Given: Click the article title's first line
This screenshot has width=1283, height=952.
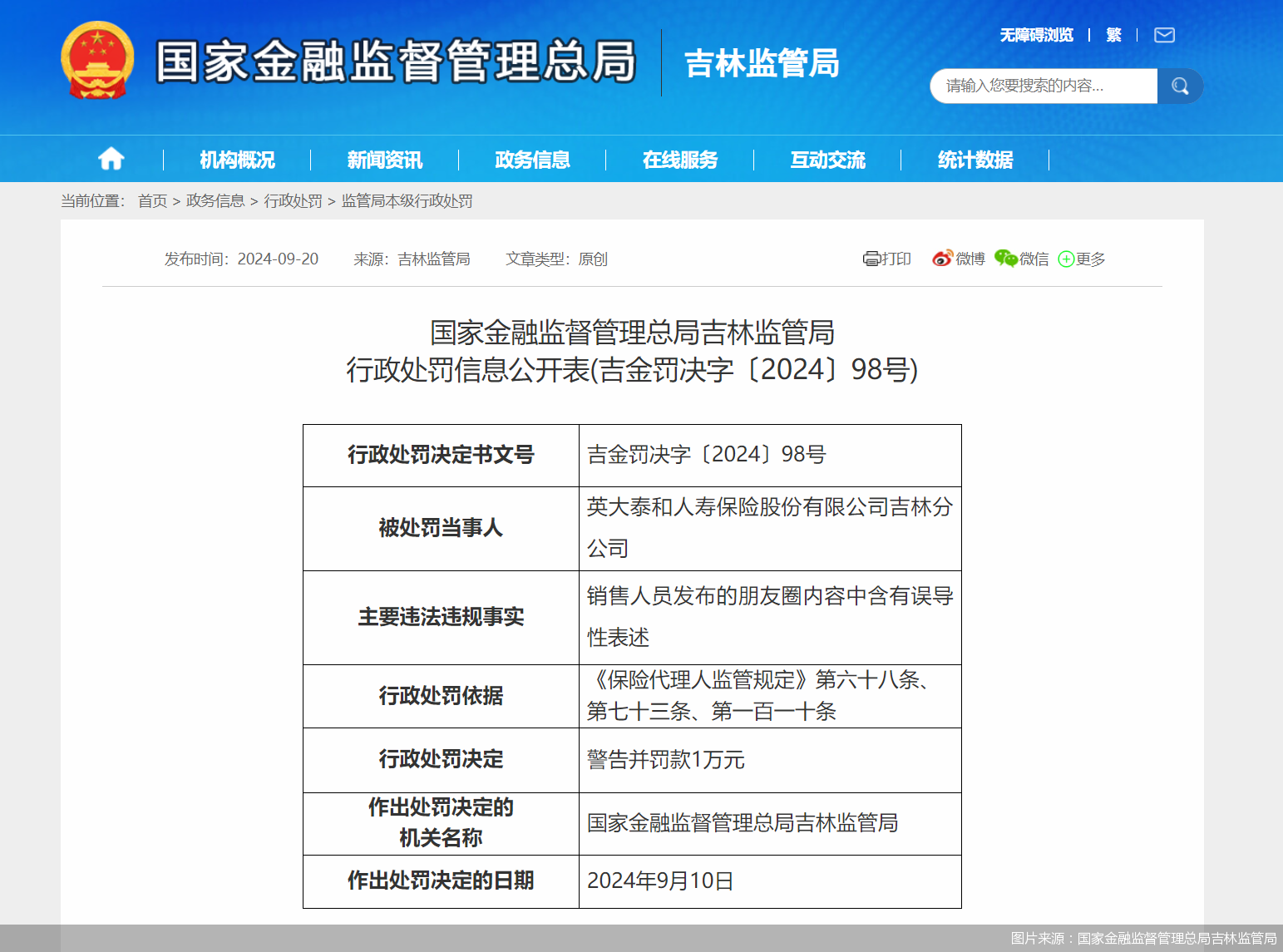Looking at the screenshot, I should pos(632,333).
